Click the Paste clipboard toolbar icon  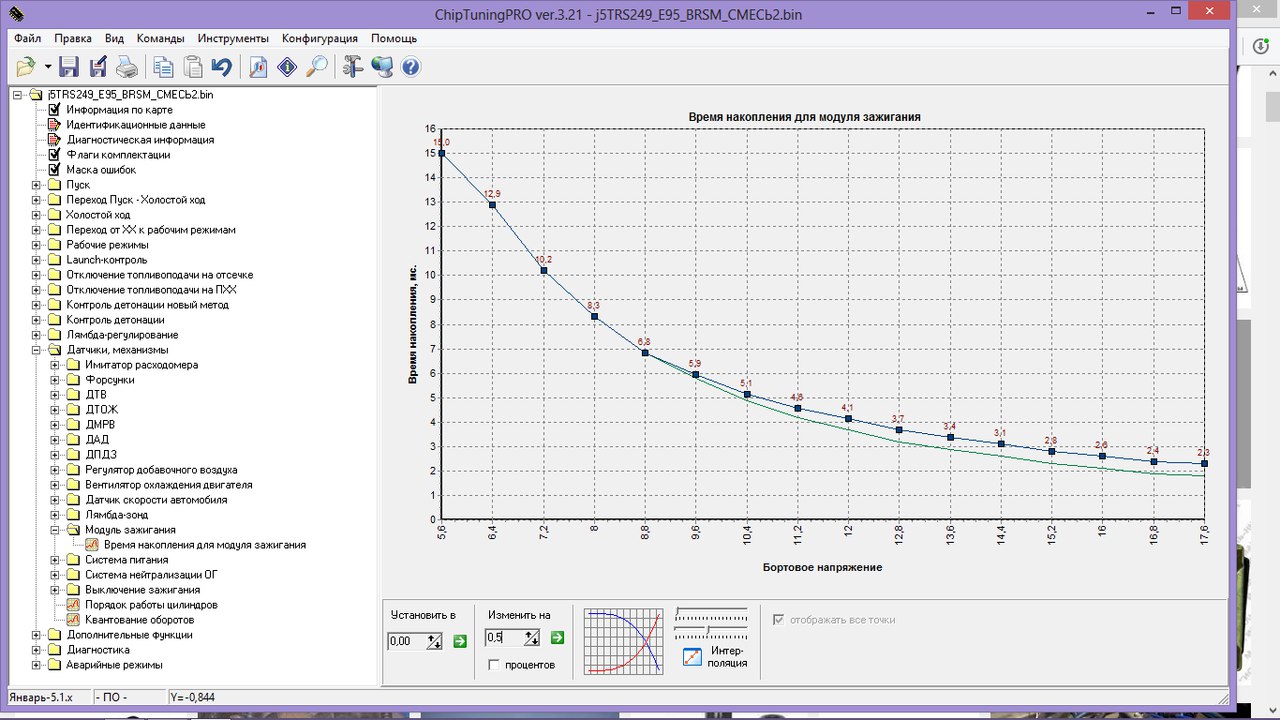coord(192,67)
